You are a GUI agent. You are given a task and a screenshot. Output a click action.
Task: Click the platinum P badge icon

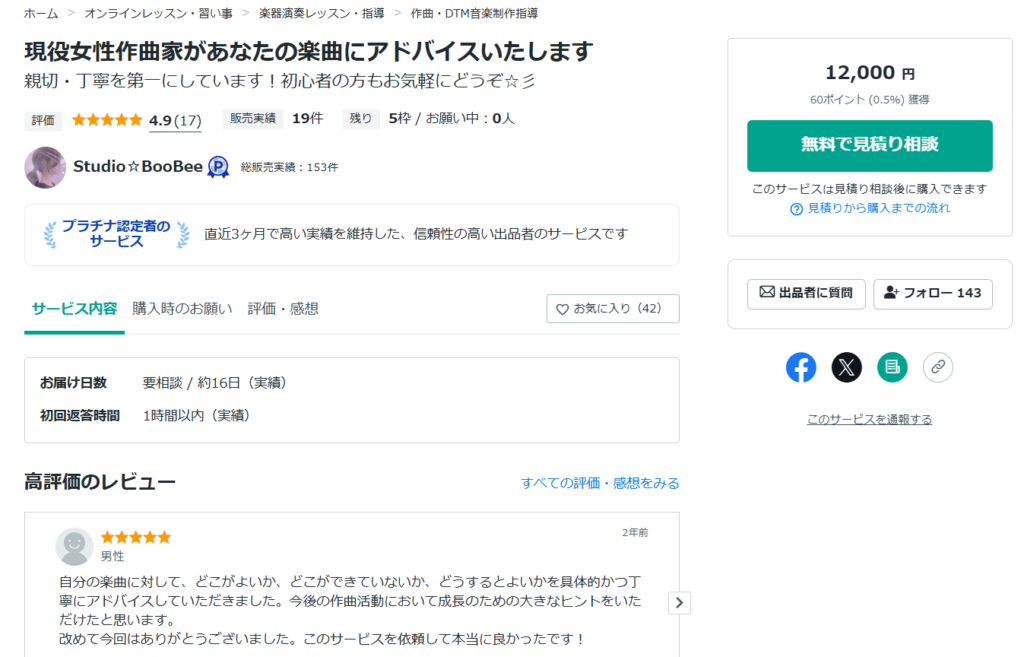pyautogui.click(x=218, y=167)
